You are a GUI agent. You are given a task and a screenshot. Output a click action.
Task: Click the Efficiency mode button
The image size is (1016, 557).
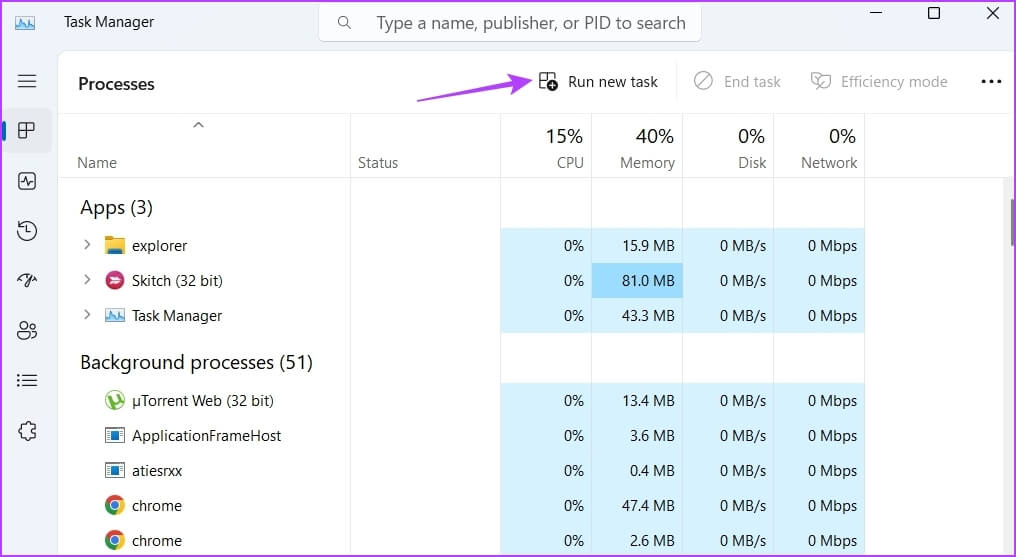879,82
